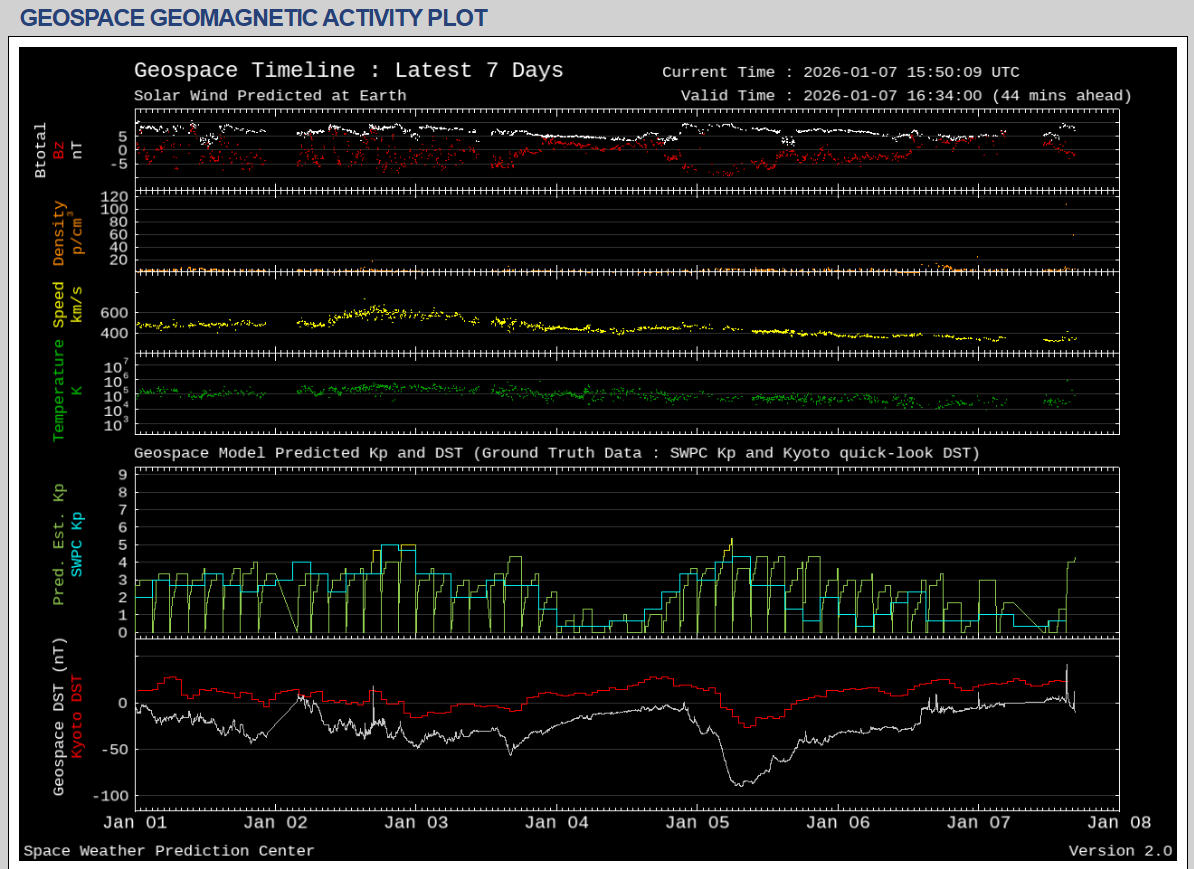Click the Jan 02 date marker
This screenshot has width=1194, height=869.
click(275, 823)
